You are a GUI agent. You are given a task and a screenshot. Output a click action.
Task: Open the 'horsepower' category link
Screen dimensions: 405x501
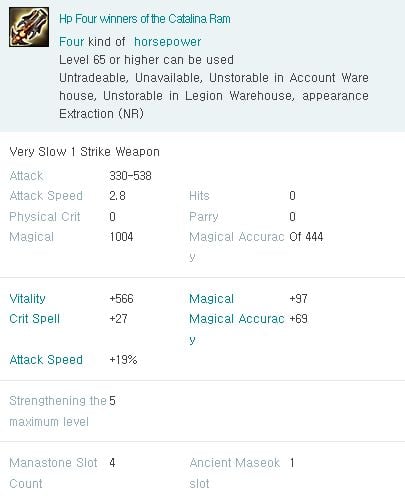pyautogui.click(x=167, y=42)
